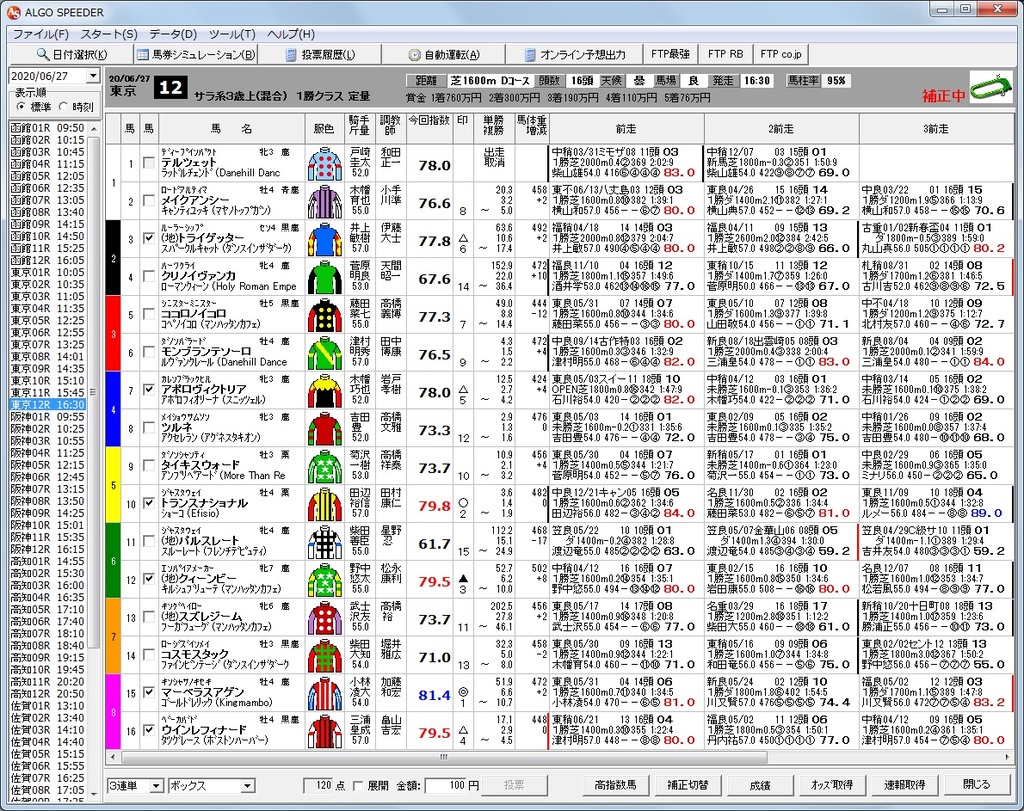
Task: Open the ボックス bet method dropdown
Action: 248,786
